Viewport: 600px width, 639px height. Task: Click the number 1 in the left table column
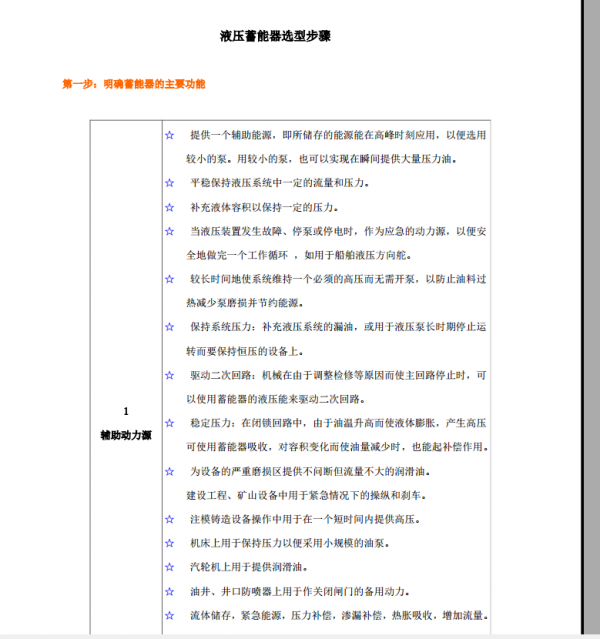pyautogui.click(x=126, y=411)
